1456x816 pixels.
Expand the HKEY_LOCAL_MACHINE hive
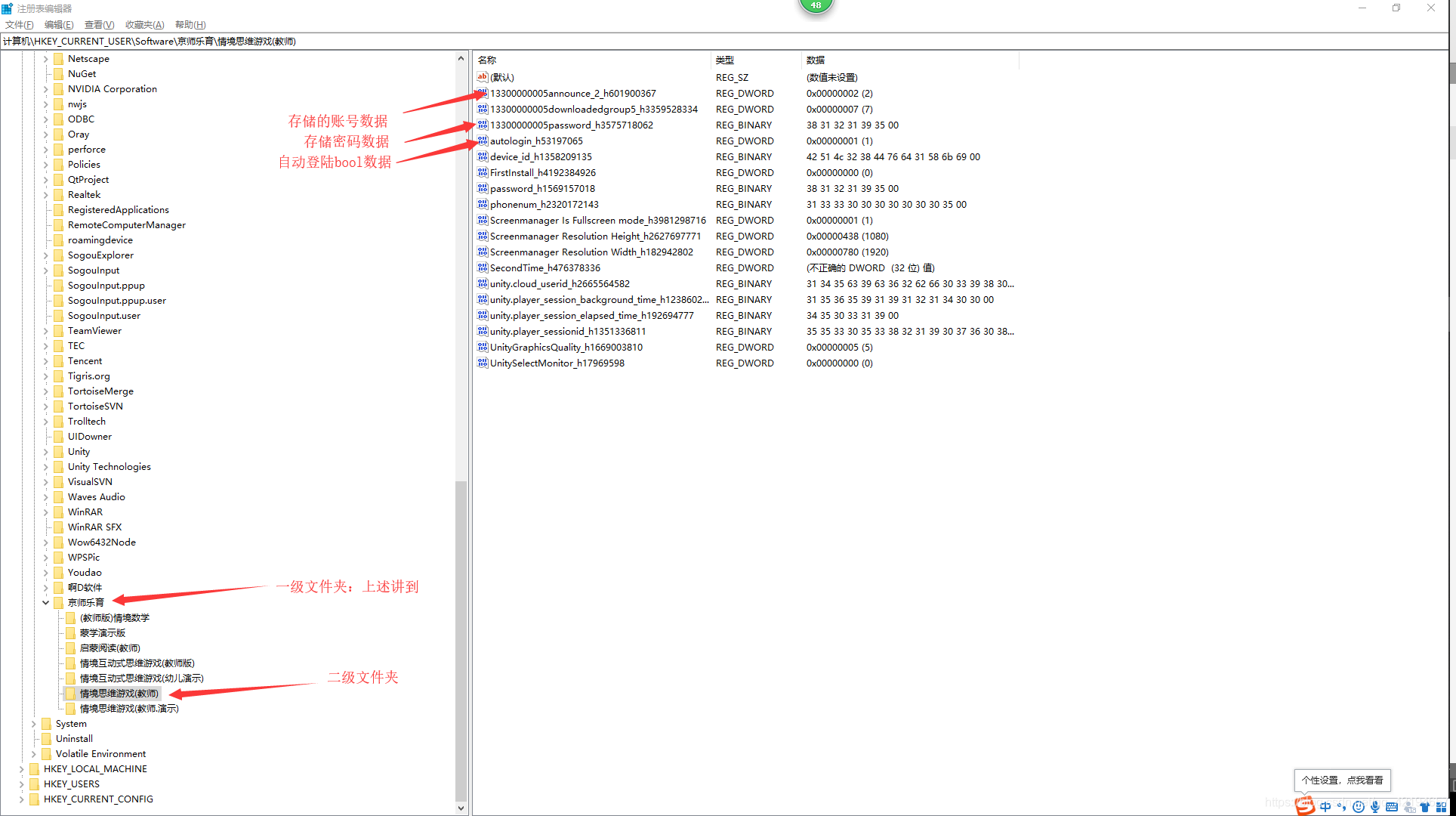(21, 769)
